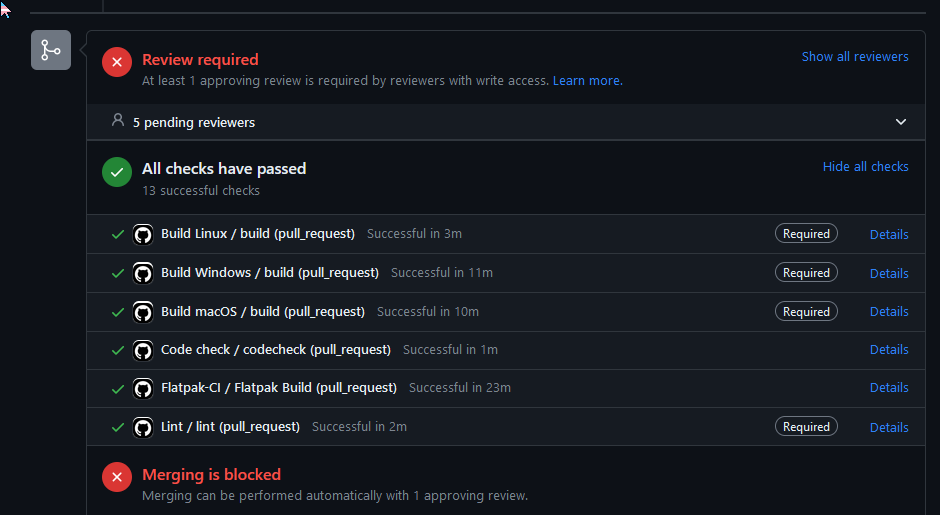Viewport: 940px width, 515px height.
Task: View Details of Code check codecheck
Action: [x=889, y=350]
